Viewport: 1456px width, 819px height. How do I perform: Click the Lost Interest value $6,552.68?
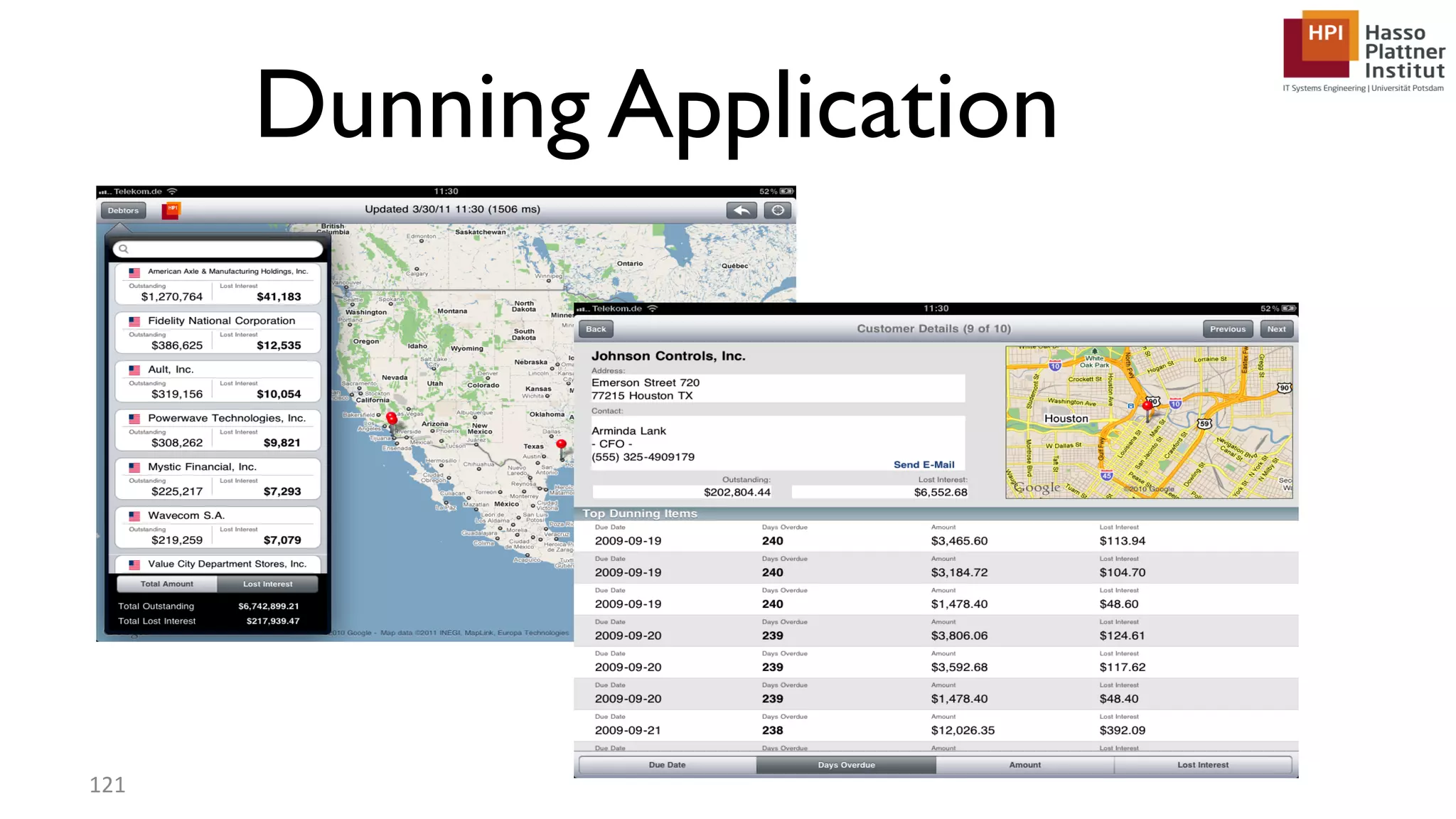pos(941,492)
